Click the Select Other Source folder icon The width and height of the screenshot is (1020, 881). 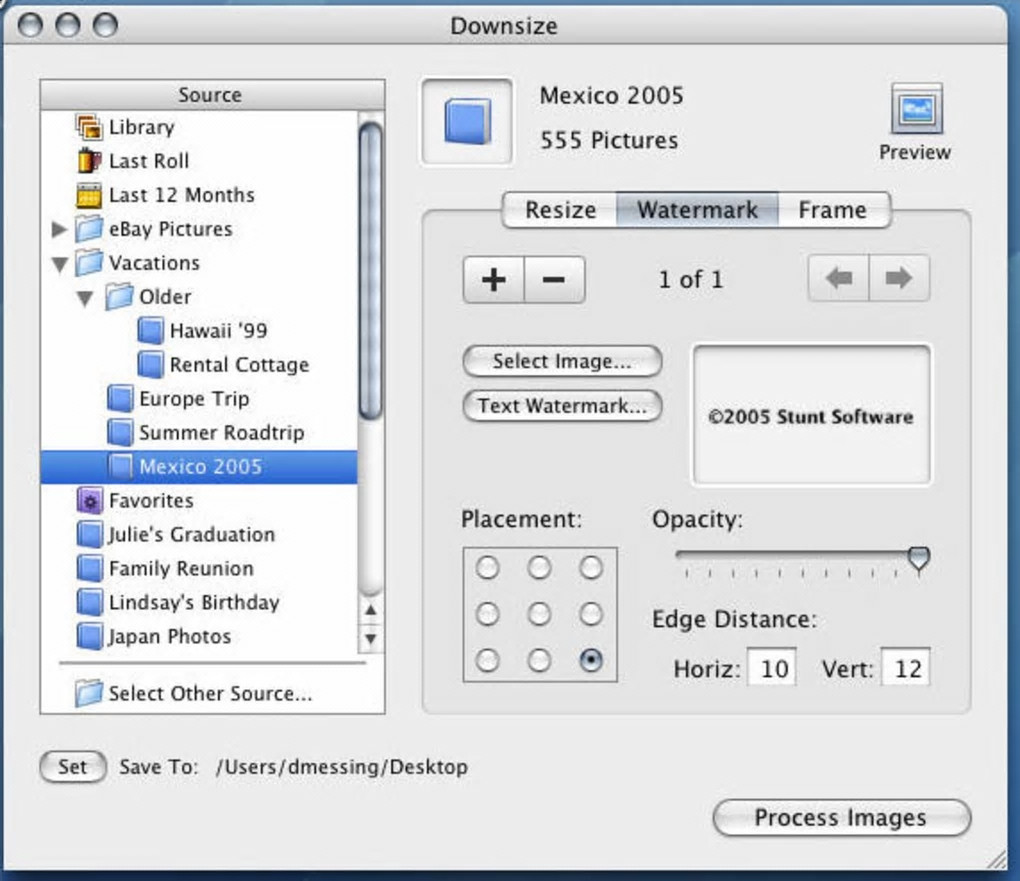tap(88, 693)
